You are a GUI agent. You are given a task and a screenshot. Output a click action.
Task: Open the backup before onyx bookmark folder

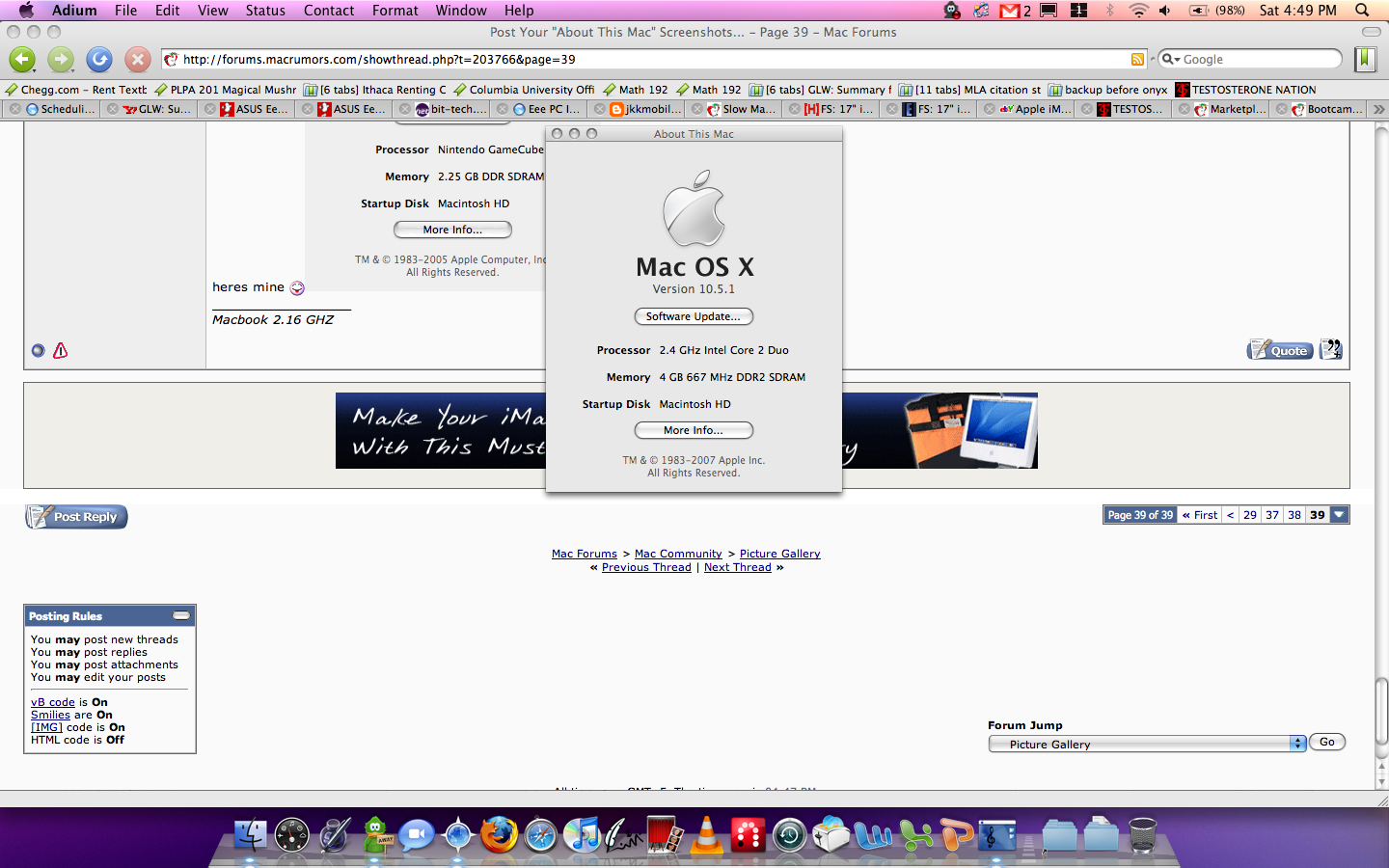point(1107,90)
